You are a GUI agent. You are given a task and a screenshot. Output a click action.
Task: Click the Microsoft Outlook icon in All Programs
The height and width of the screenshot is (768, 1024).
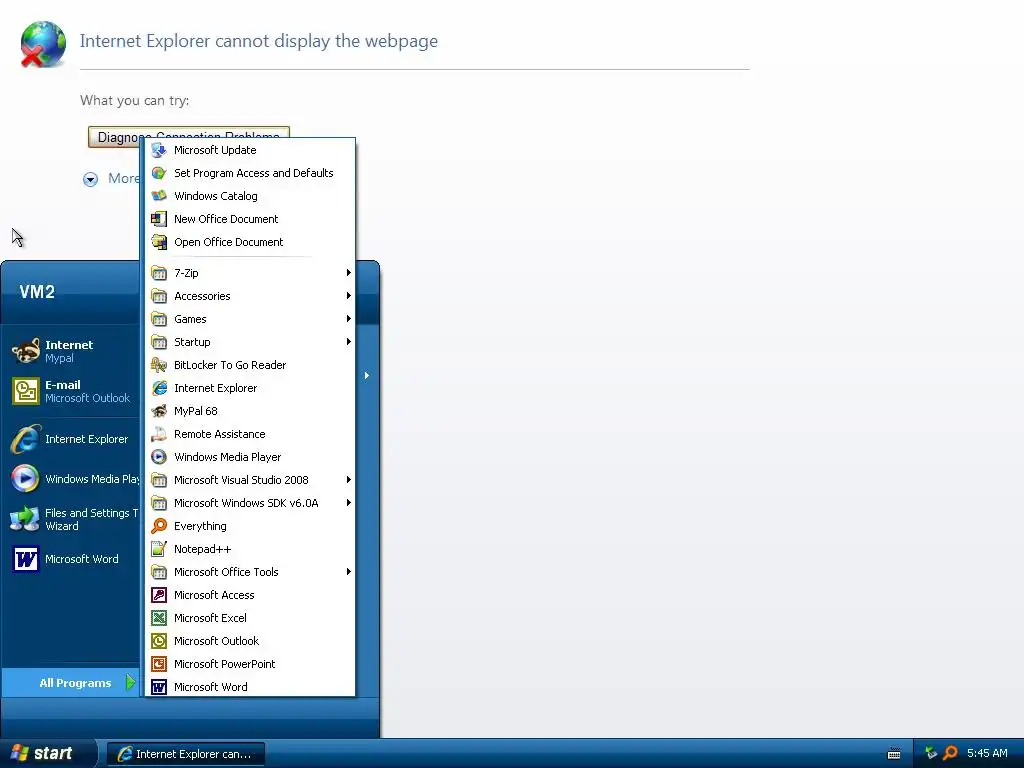tap(159, 641)
